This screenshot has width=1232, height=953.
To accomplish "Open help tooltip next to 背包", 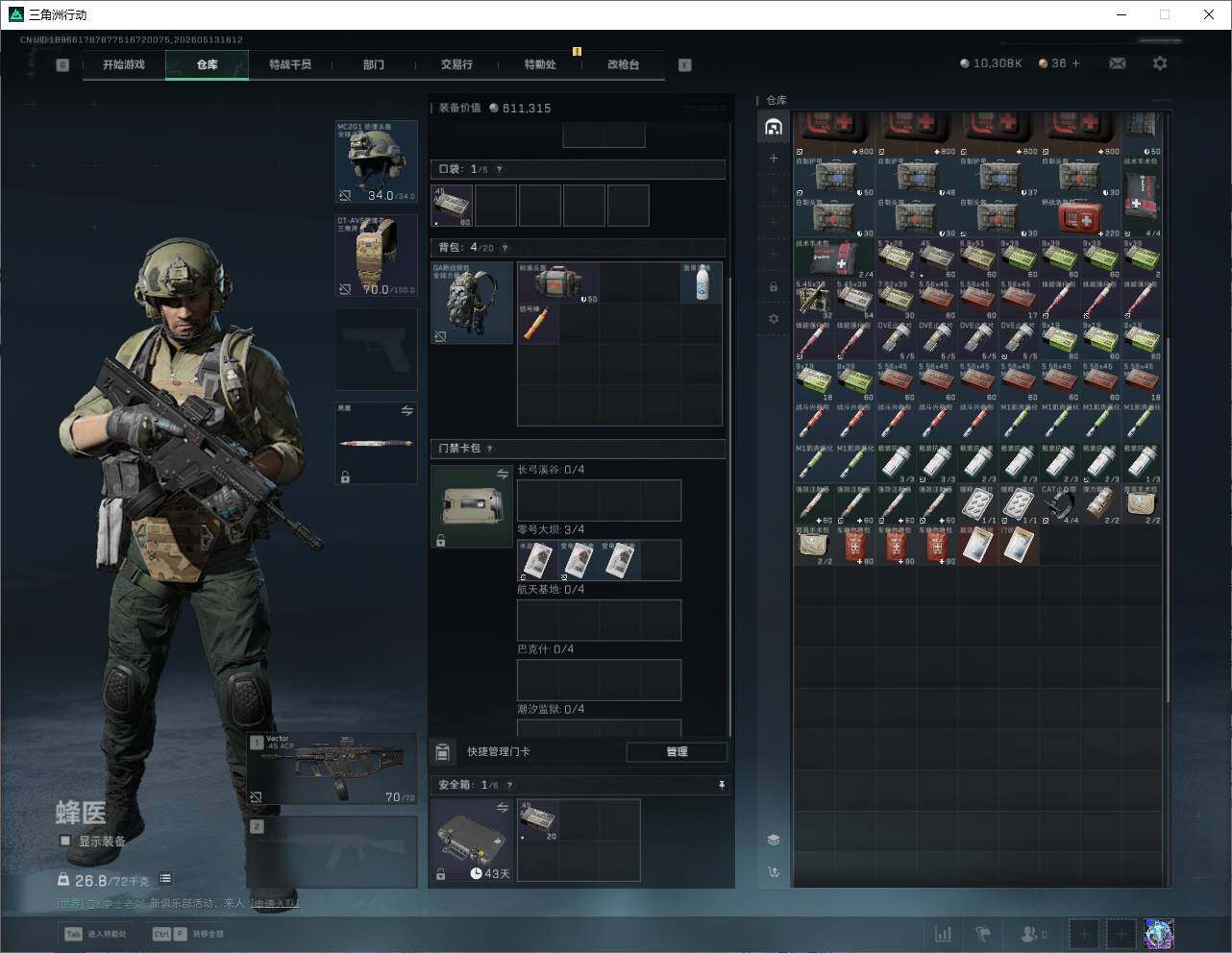I will click(x=505, y=247).
